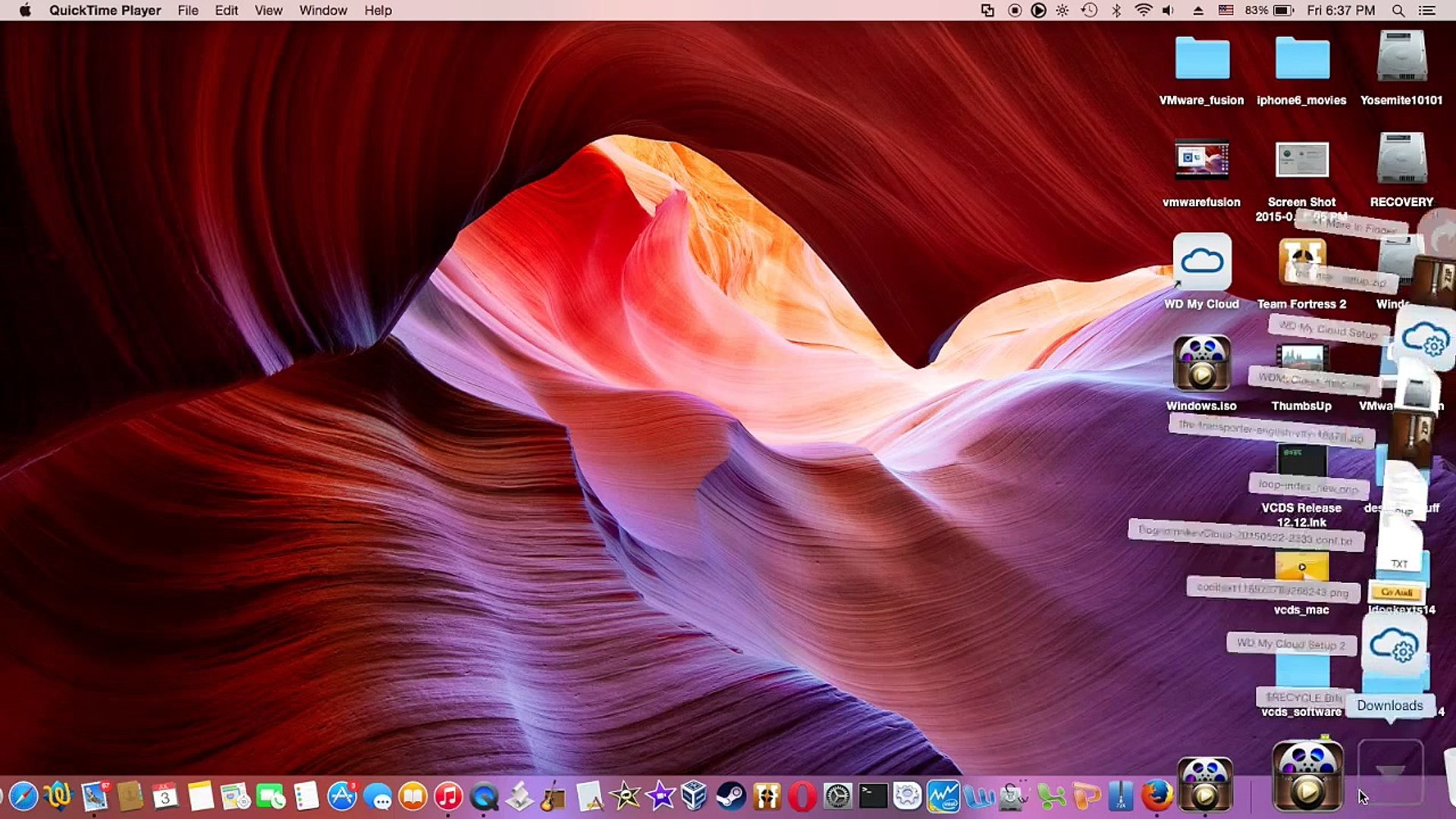Open the Mac App Store dock icon

pyautogui.click(x=342, y=796)
